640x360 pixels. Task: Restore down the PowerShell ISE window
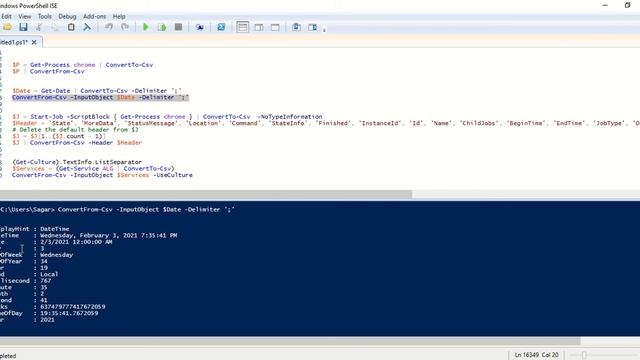(628, 5)
